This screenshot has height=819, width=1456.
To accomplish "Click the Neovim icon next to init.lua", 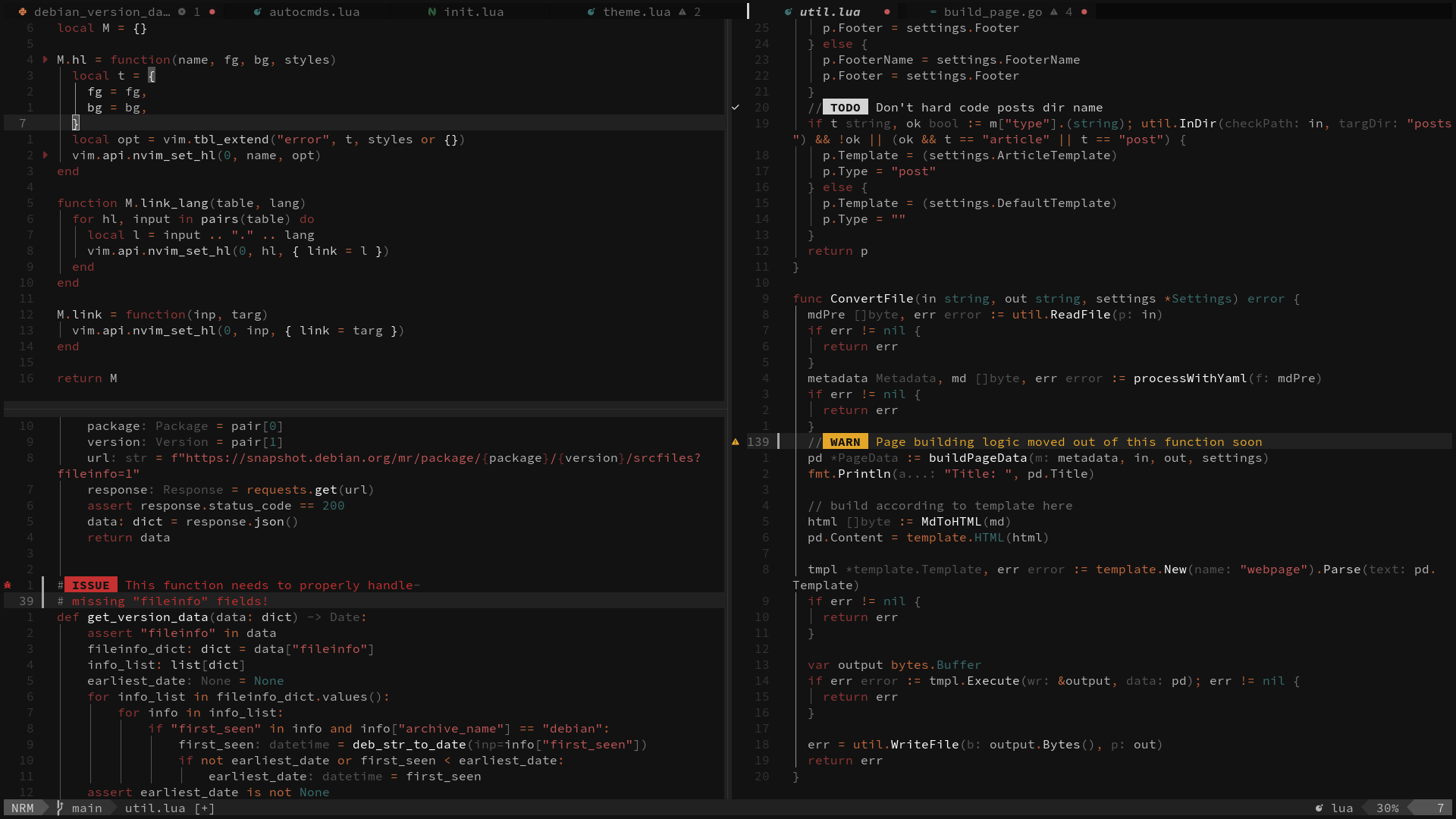I will click(x=431, y=11).
